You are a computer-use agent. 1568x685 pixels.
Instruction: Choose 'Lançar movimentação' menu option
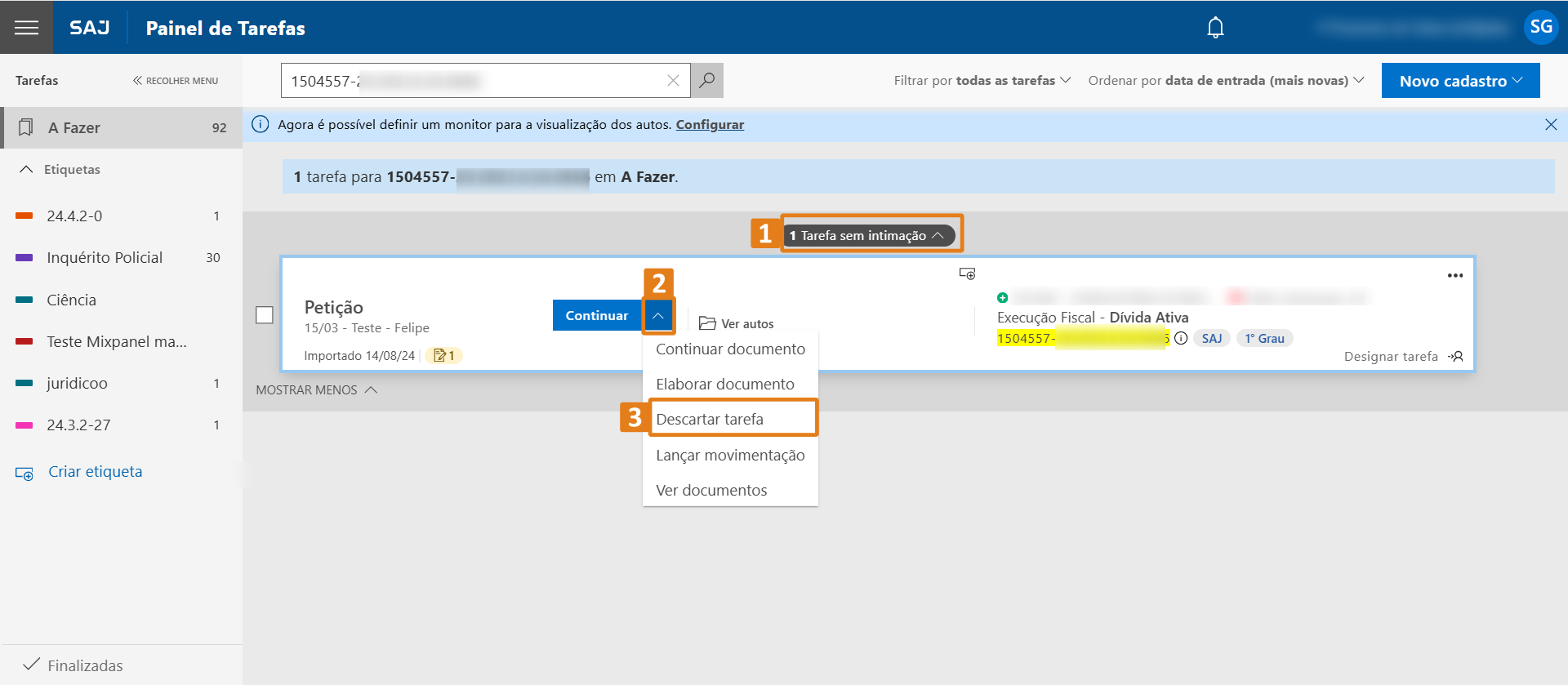(x=730, y=456)
